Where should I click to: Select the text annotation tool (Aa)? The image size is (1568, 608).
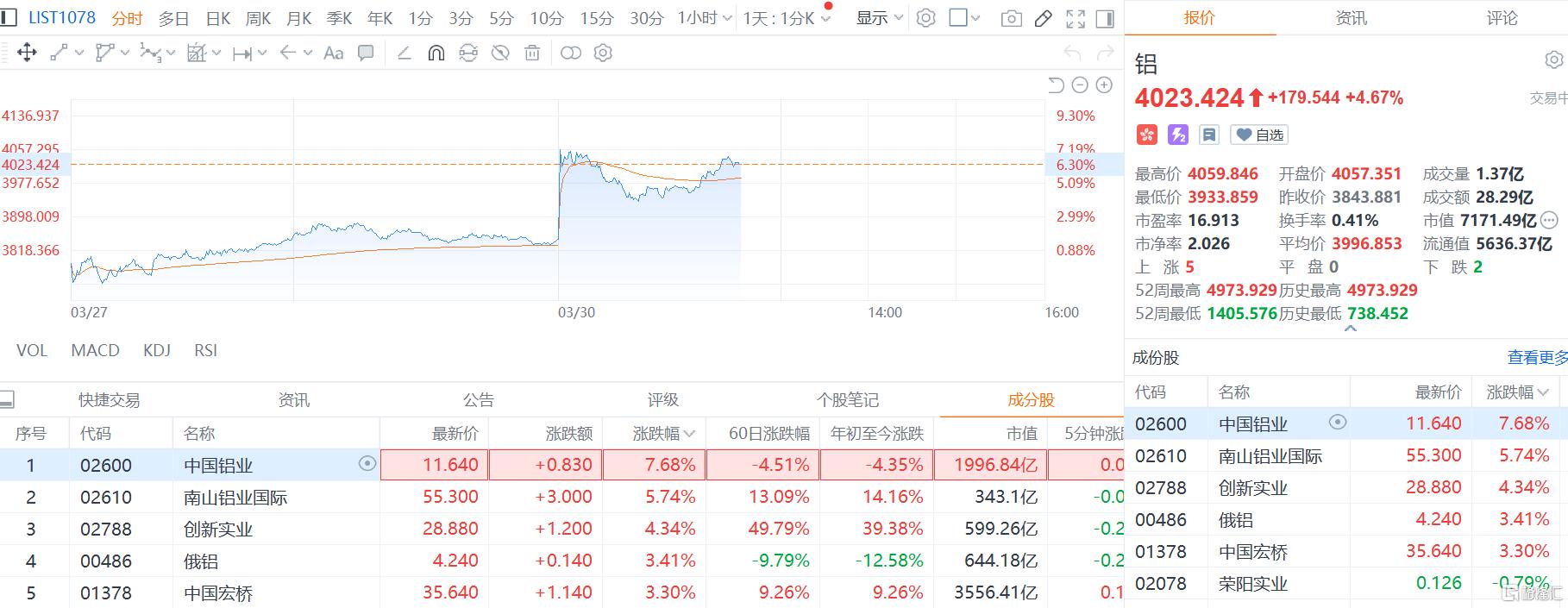333,53
